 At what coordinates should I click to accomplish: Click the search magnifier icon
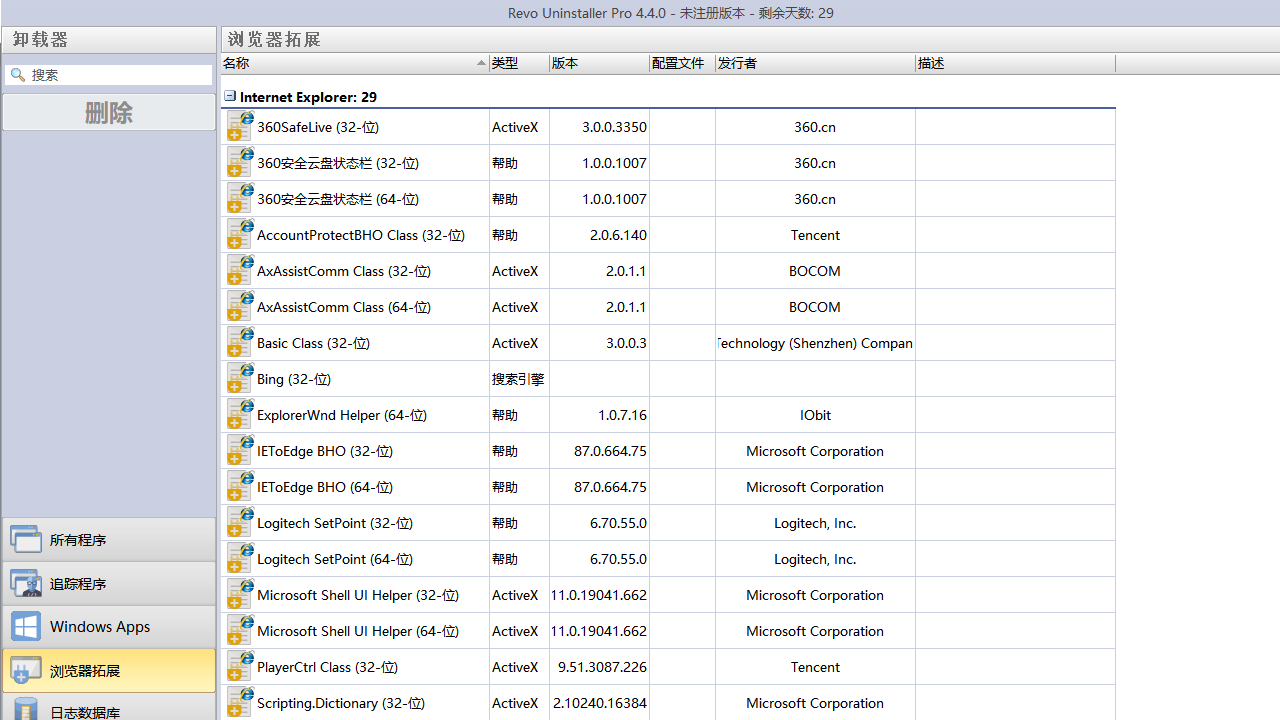[x=18, y=75]
